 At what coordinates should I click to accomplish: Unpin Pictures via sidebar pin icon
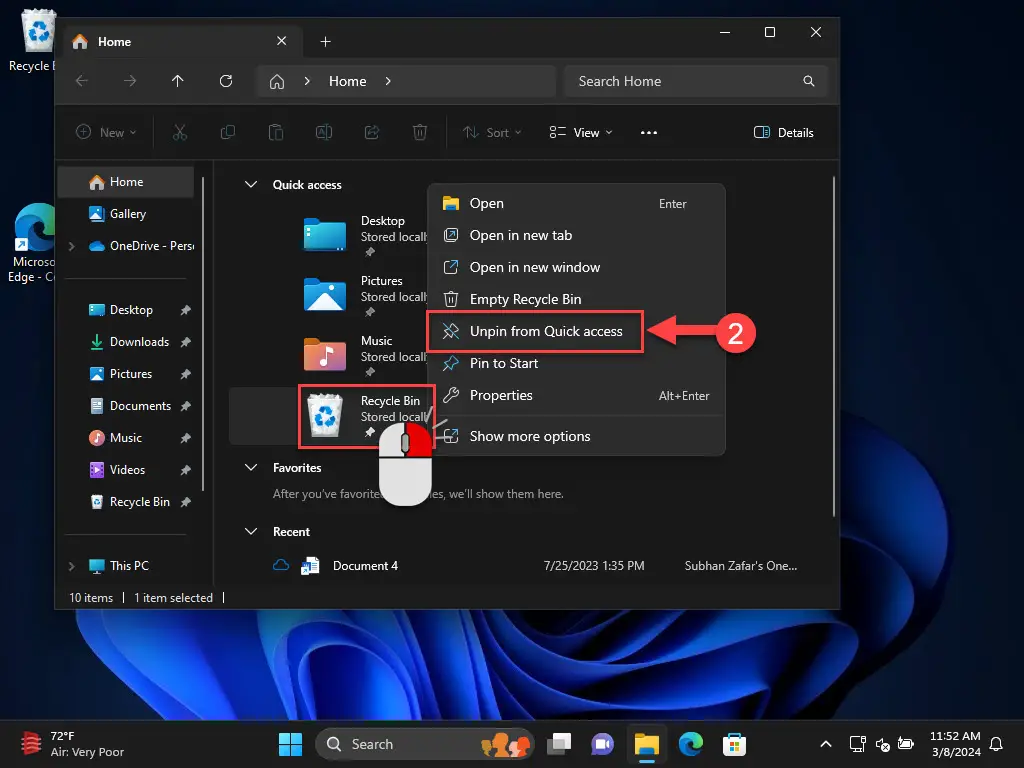[x=185, y=374]
